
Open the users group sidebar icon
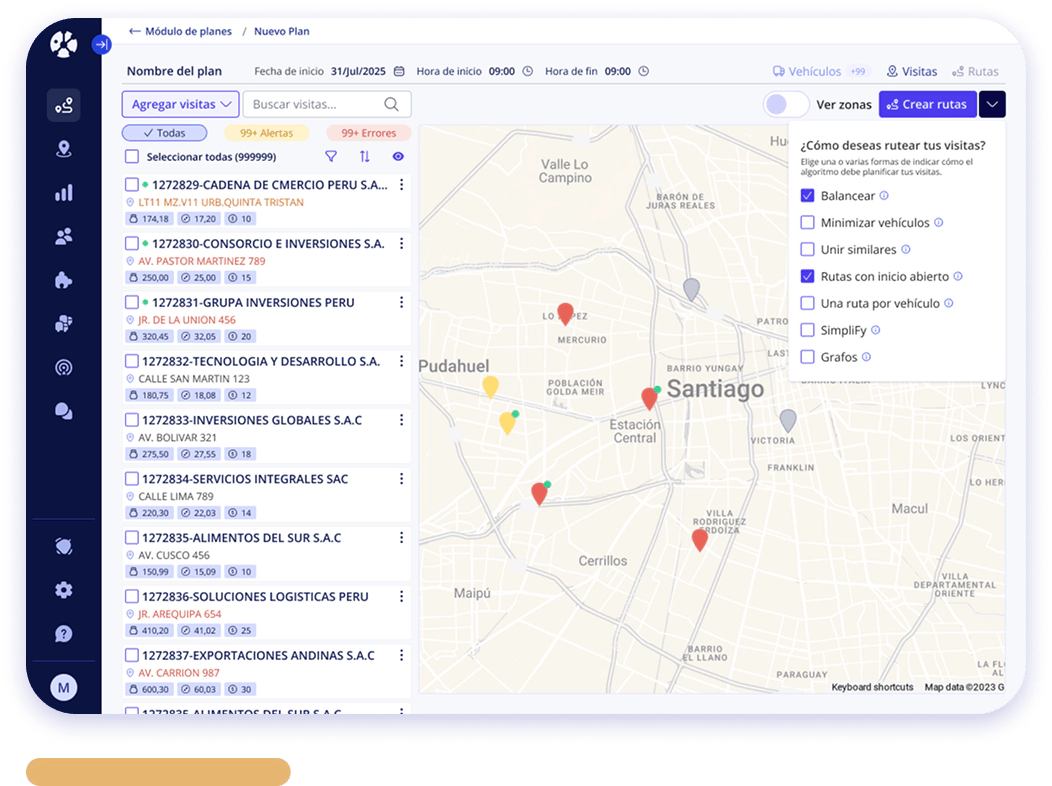click(x=64, y=237)
